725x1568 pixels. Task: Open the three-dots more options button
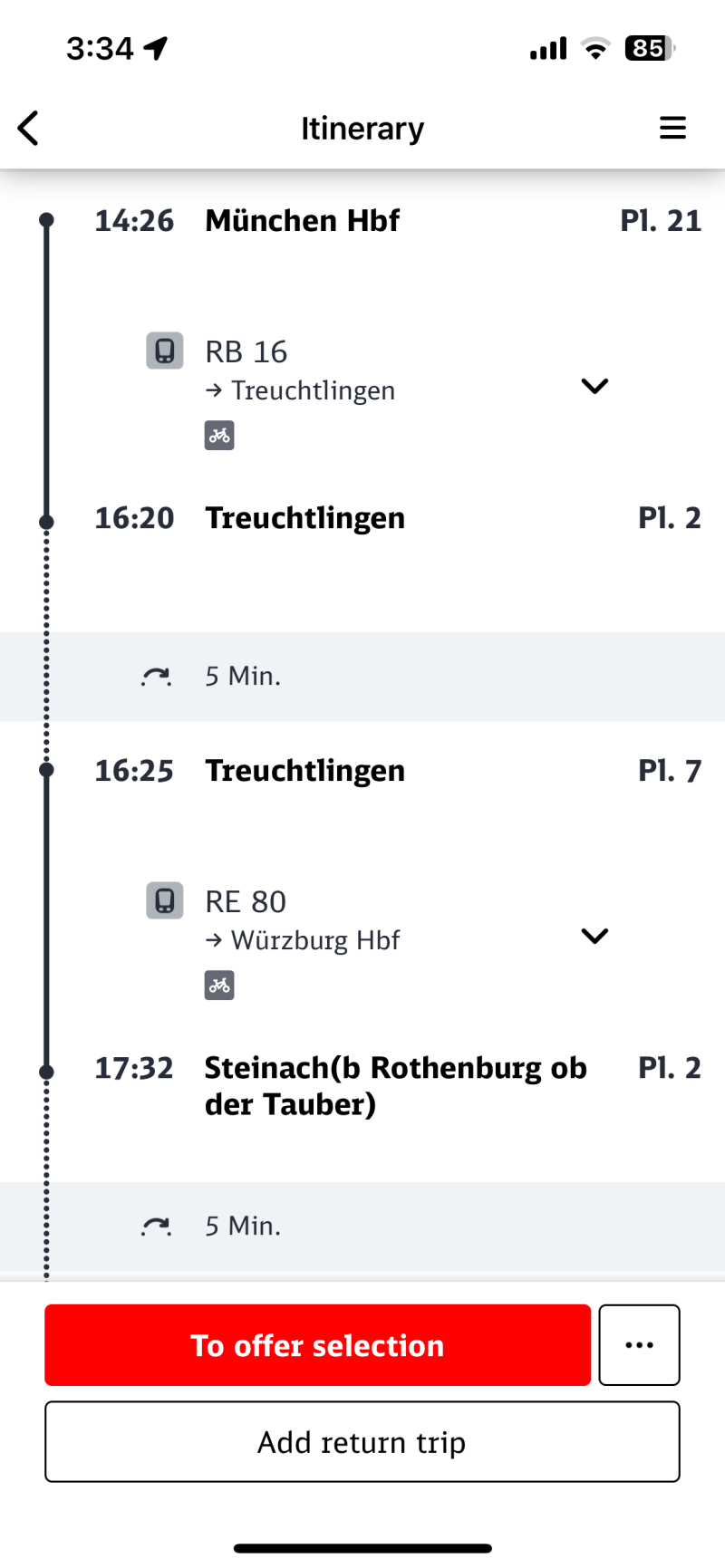pyautogui.click(x=640, y=1345)
